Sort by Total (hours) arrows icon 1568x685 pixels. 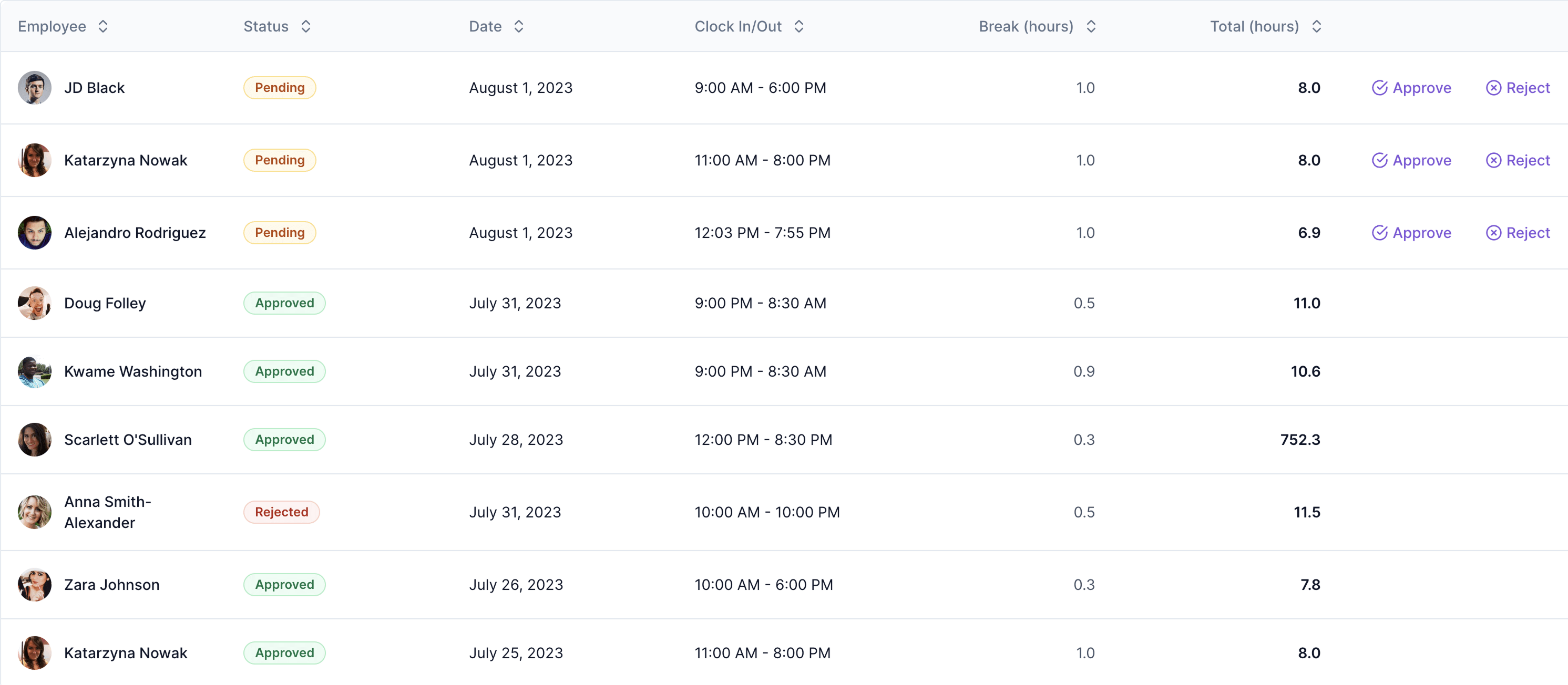1316,26
